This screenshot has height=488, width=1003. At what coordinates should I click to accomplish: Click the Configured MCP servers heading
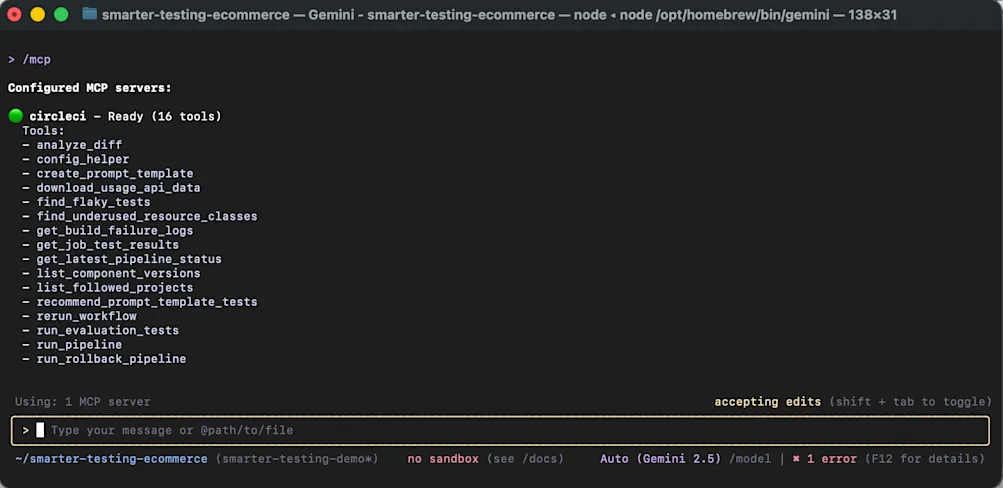click(x=90, y=88)
